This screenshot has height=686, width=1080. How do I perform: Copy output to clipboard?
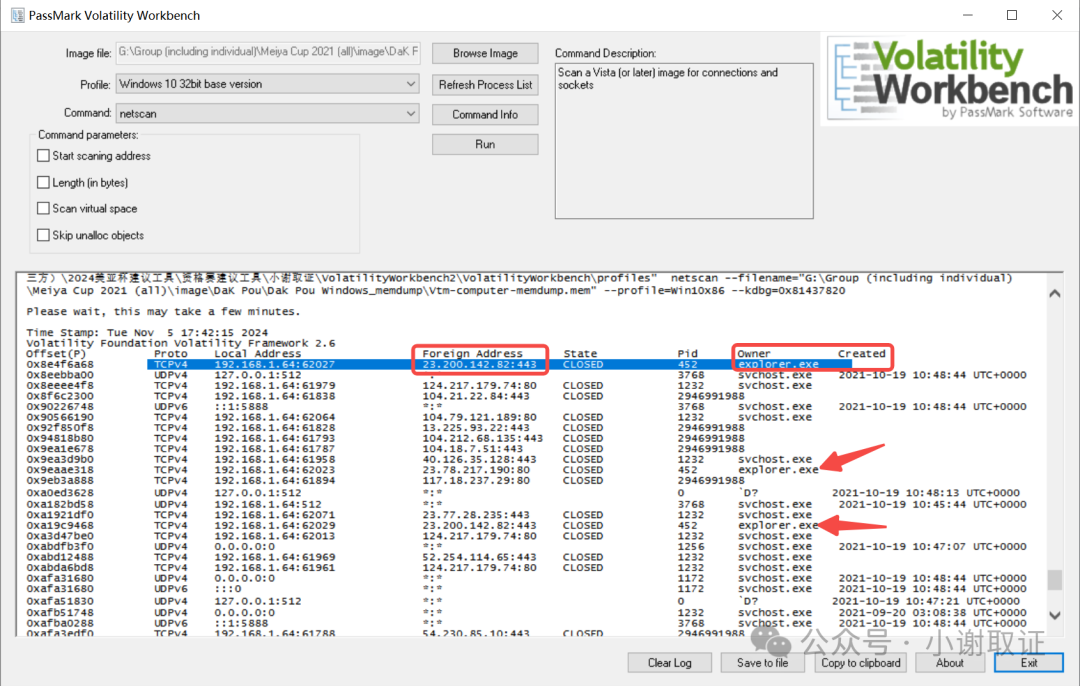[x=860, y=663]
